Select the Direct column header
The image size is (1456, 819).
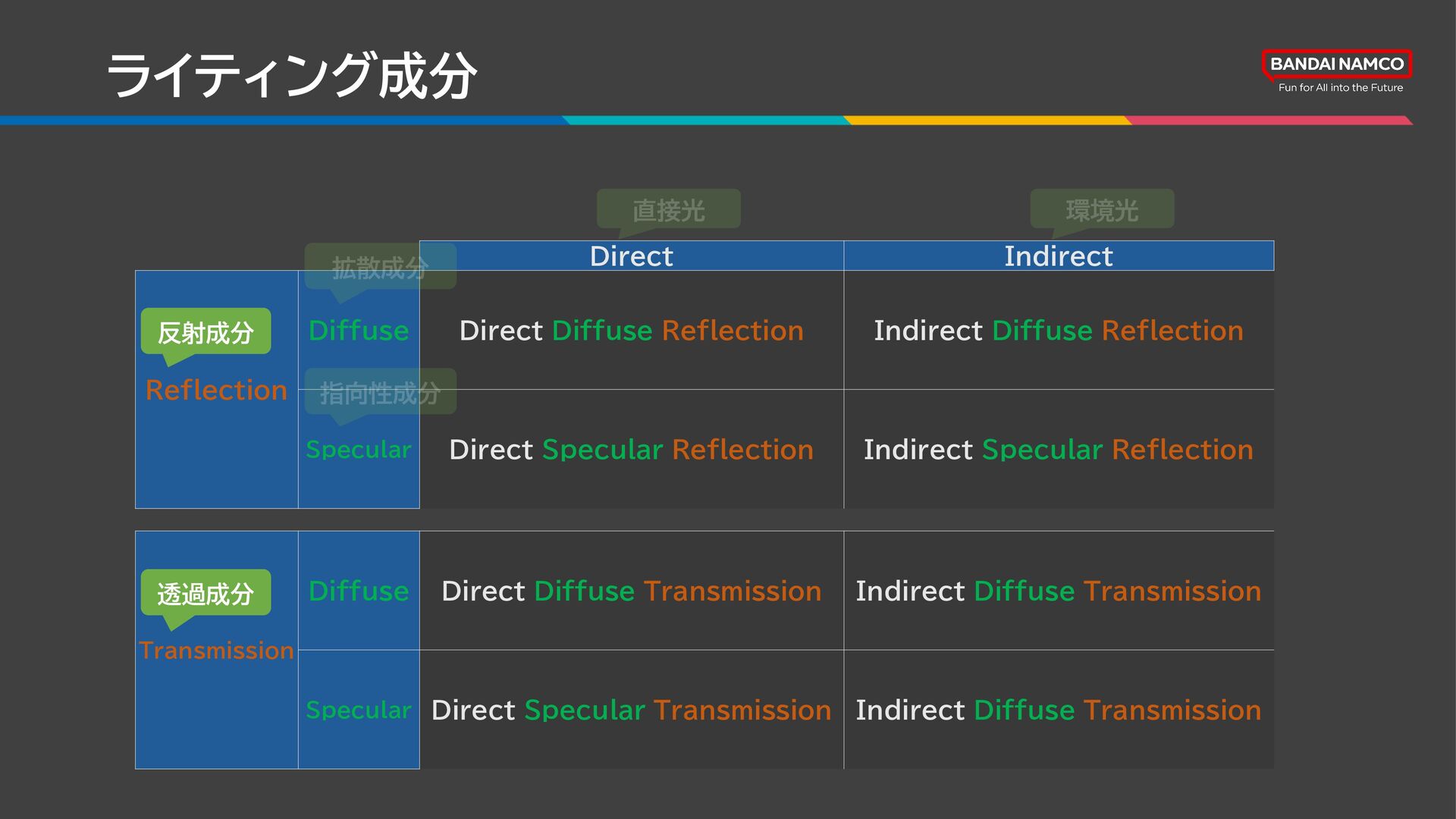[x=631, y=256]
